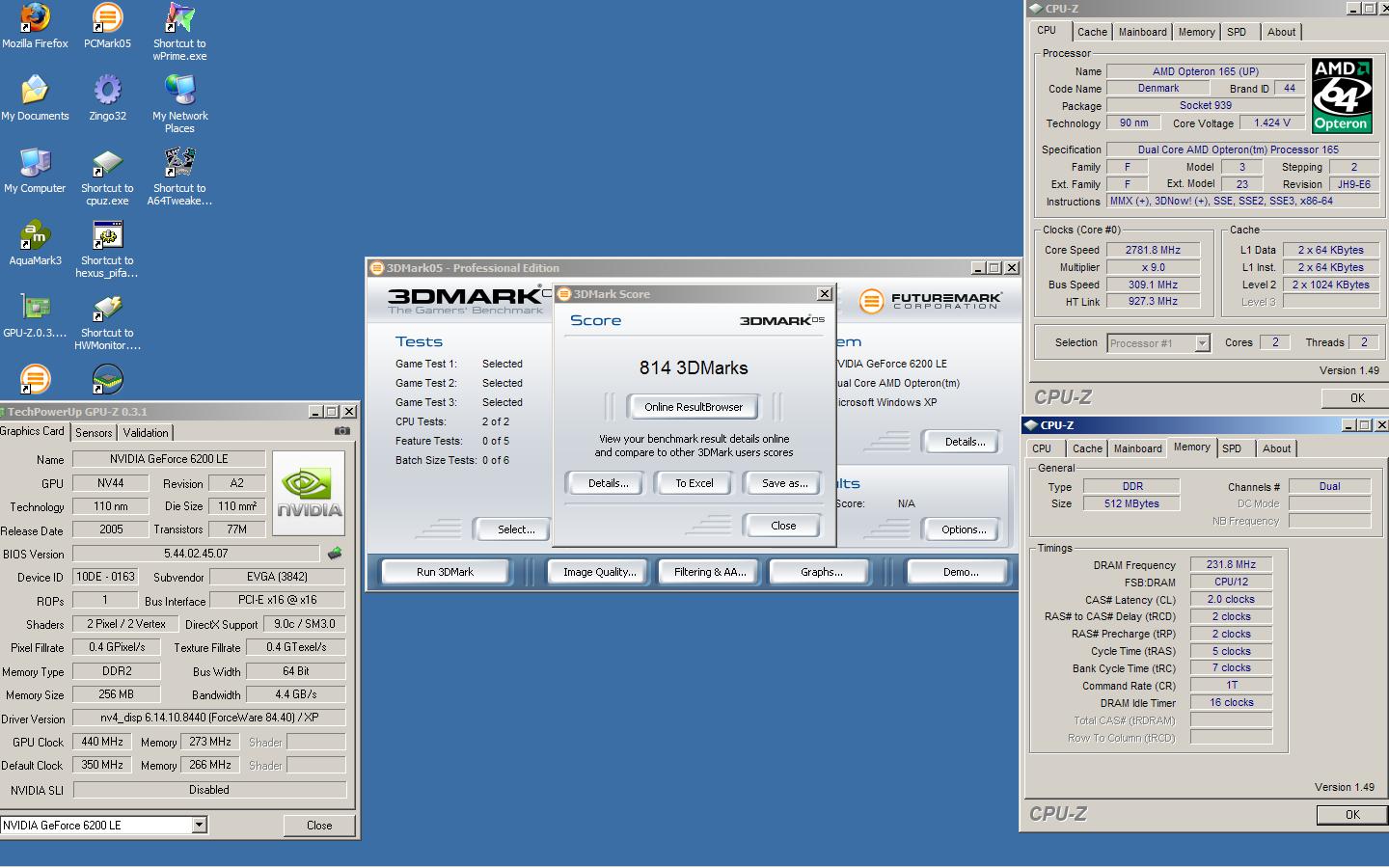
Task: Minimize the 3DMark05 Professional Edition window
Action: 978,268
